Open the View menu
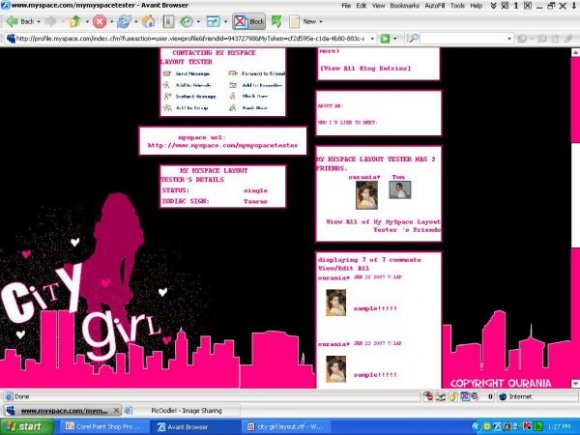This screenshot has width=580, height=435. [378, 6]
